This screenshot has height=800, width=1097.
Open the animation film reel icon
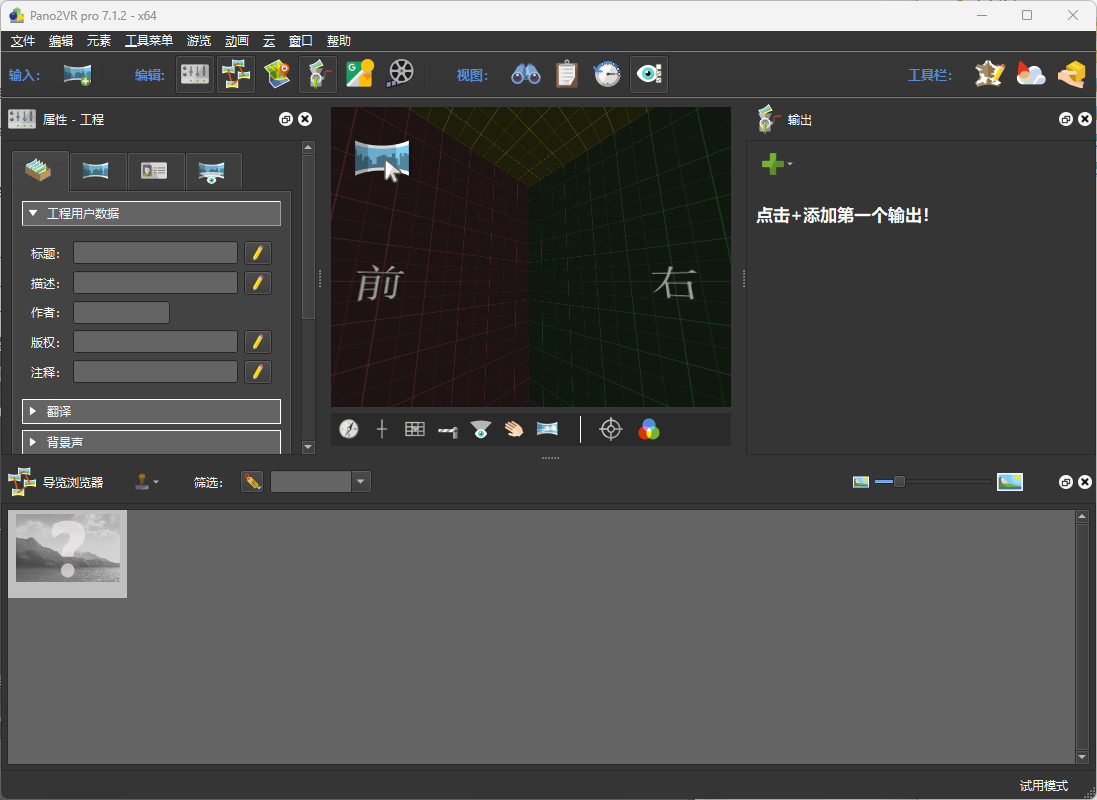click(401, 74)
